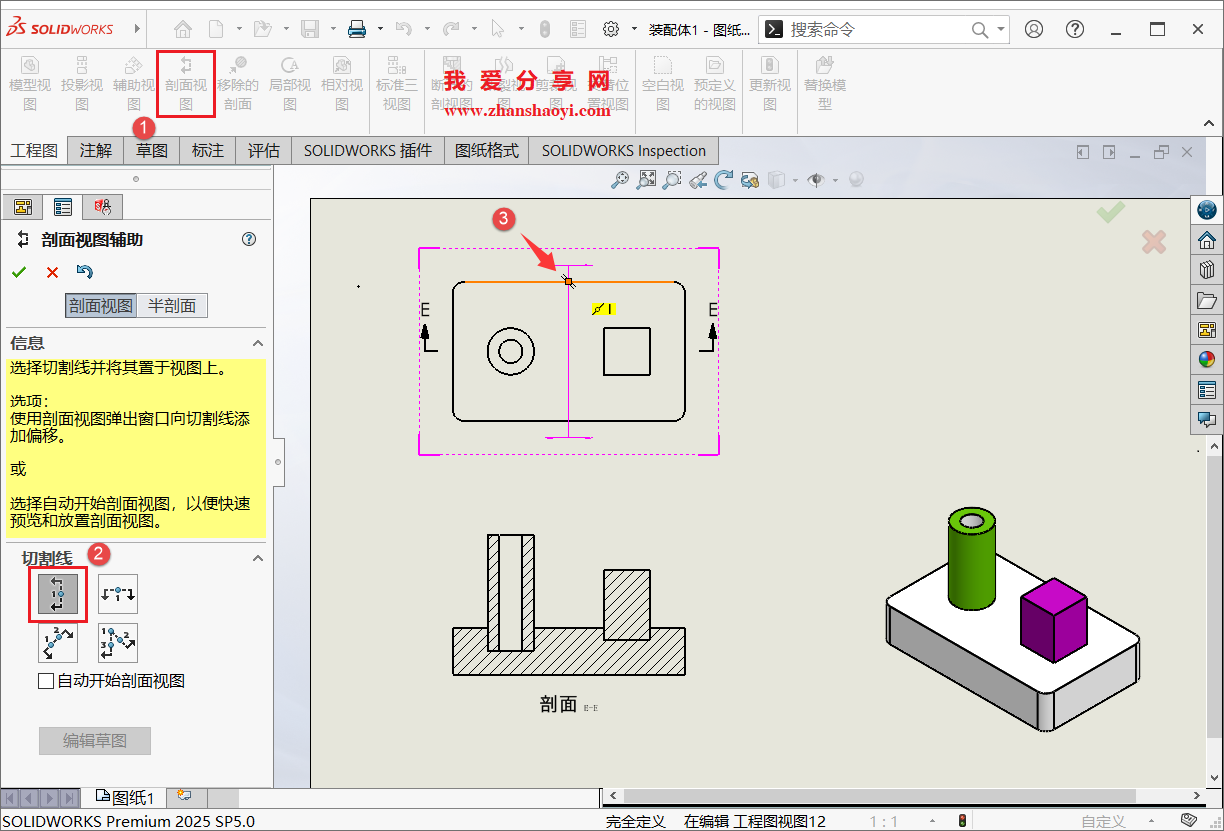Switch to the FeatureManager design tree tab icon

click(23, 207)
